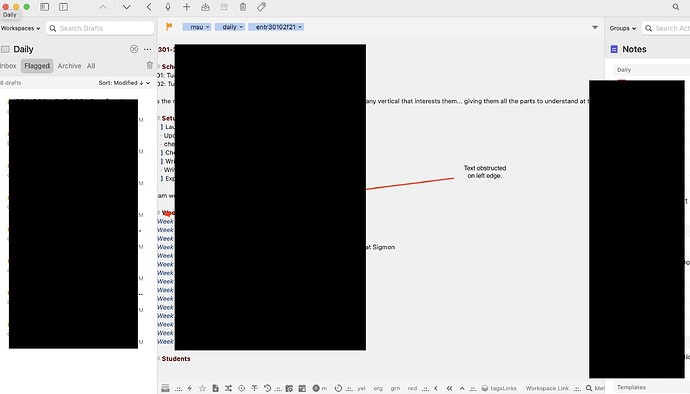Click the archive box icon in action bar

click(165, 388)
